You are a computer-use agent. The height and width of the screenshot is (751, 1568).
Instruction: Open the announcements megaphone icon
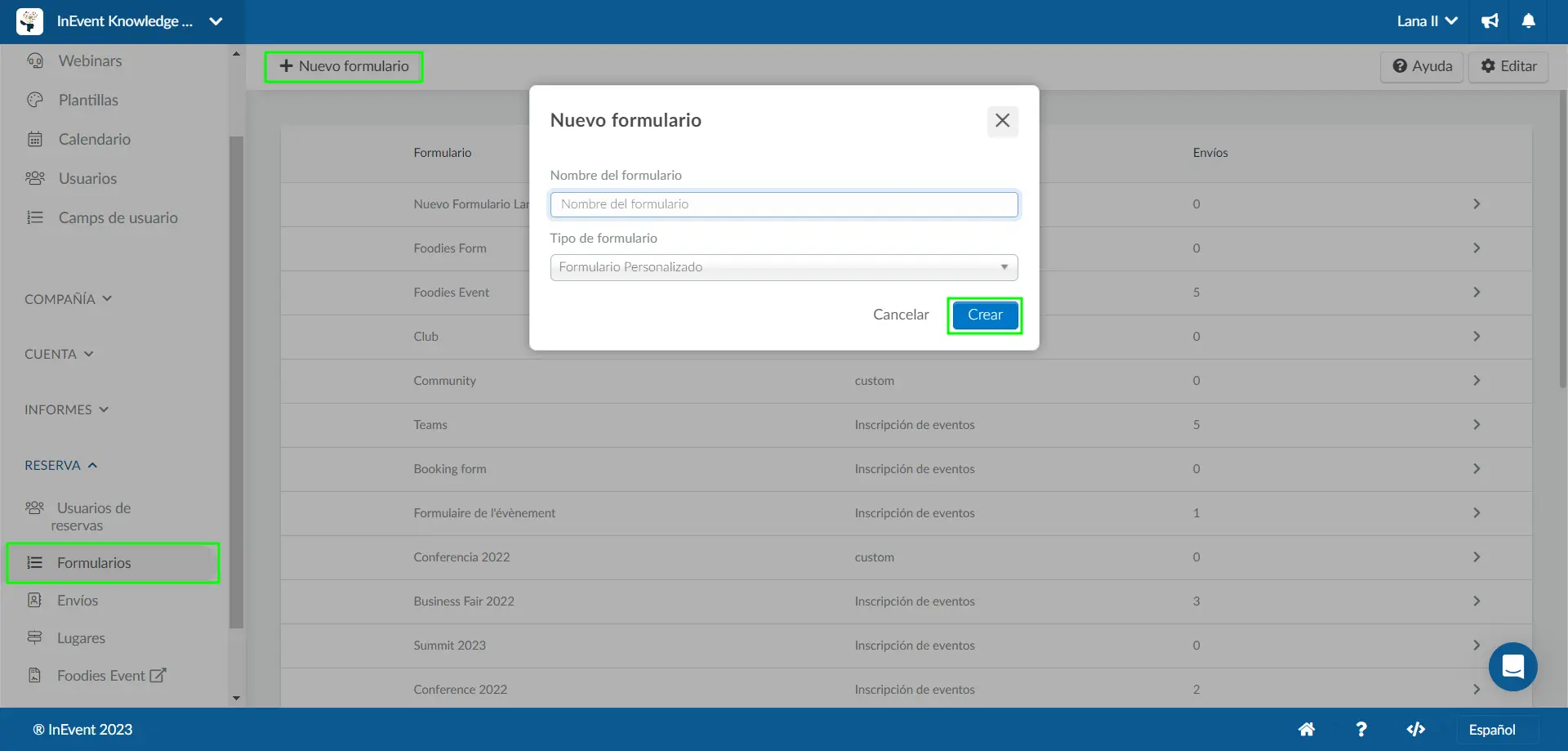(x=1490, y=21)
